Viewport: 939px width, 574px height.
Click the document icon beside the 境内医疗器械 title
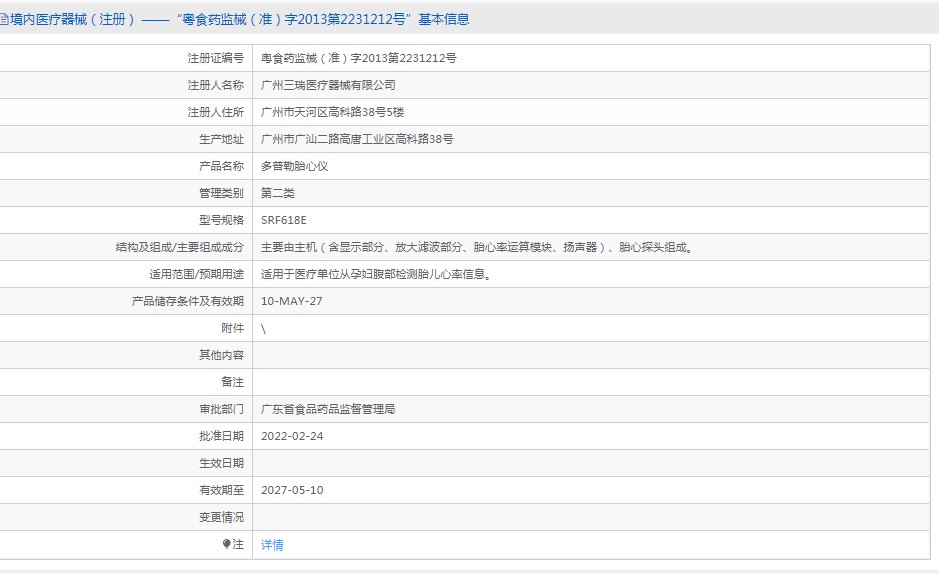pyautogui.click(x=4, y=20)
